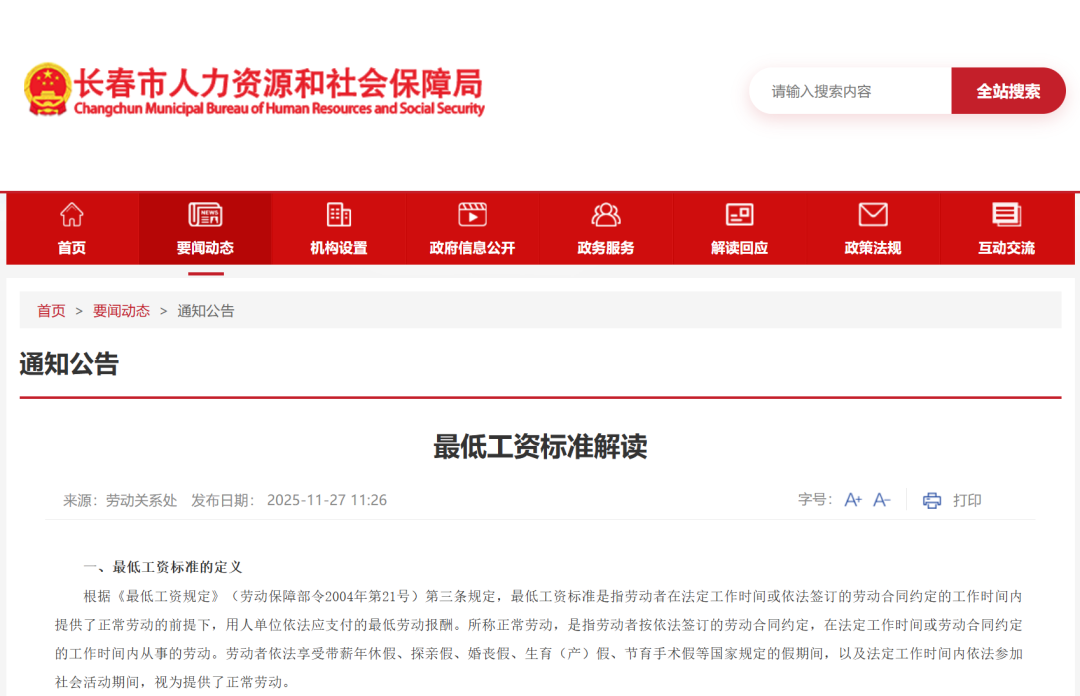Open 政务服务 navigation item
The image size is (1080, 696).
coord(606,229)
